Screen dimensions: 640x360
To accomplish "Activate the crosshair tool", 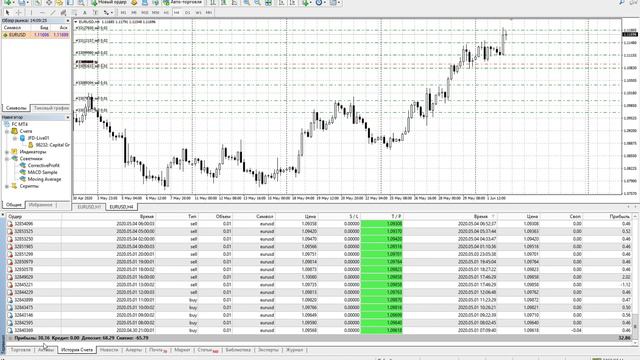I will click(18, 13).
